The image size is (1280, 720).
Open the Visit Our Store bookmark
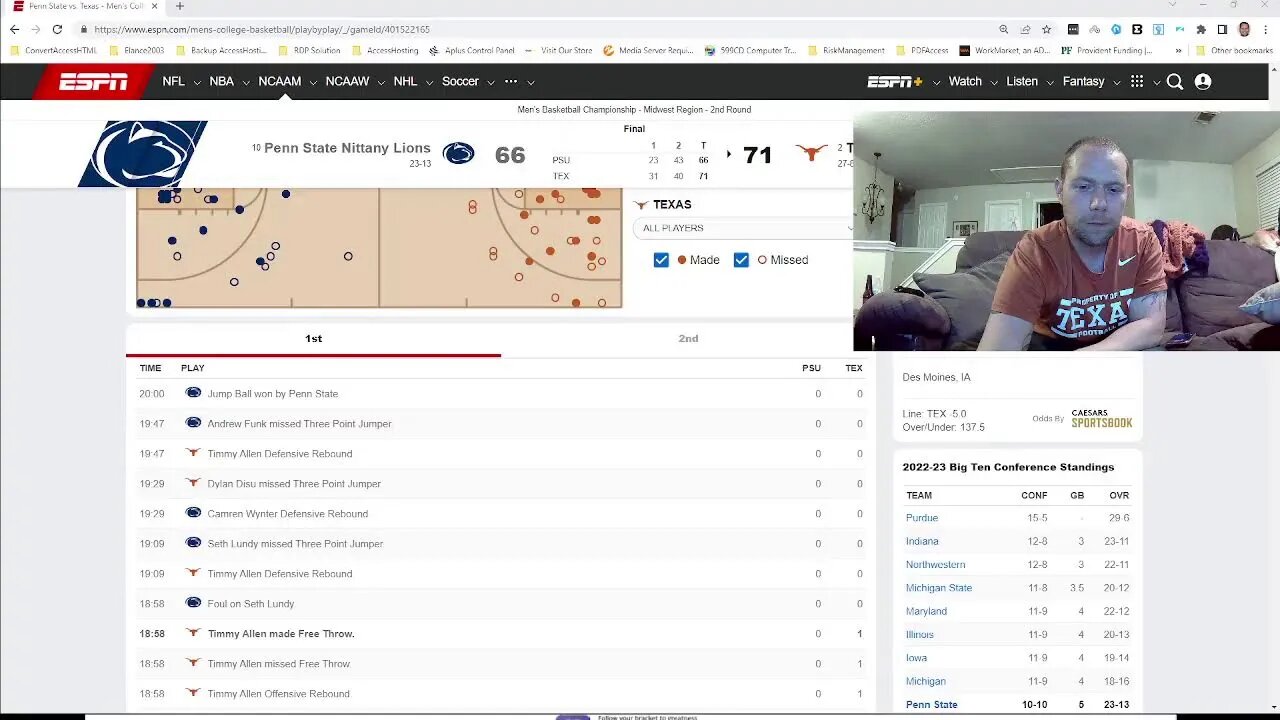click(559, 50)
